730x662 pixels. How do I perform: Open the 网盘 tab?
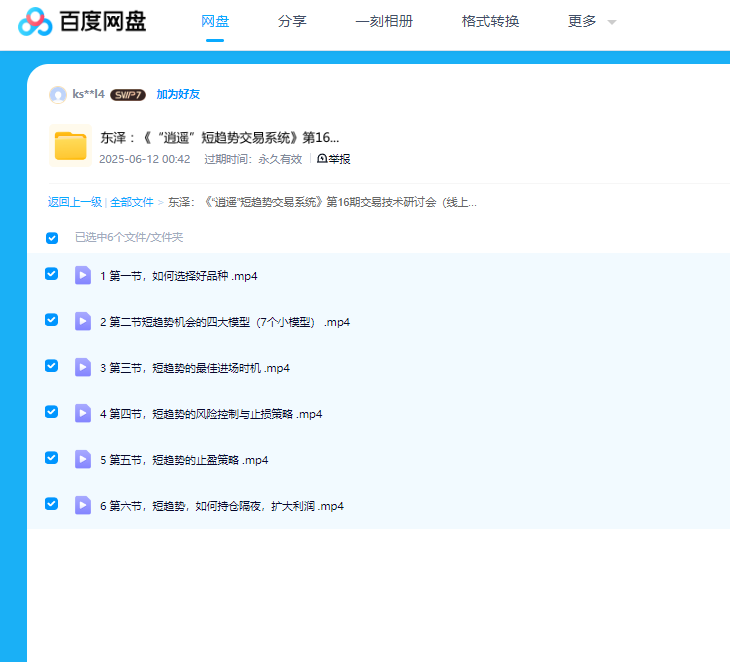tap(215, 22)
